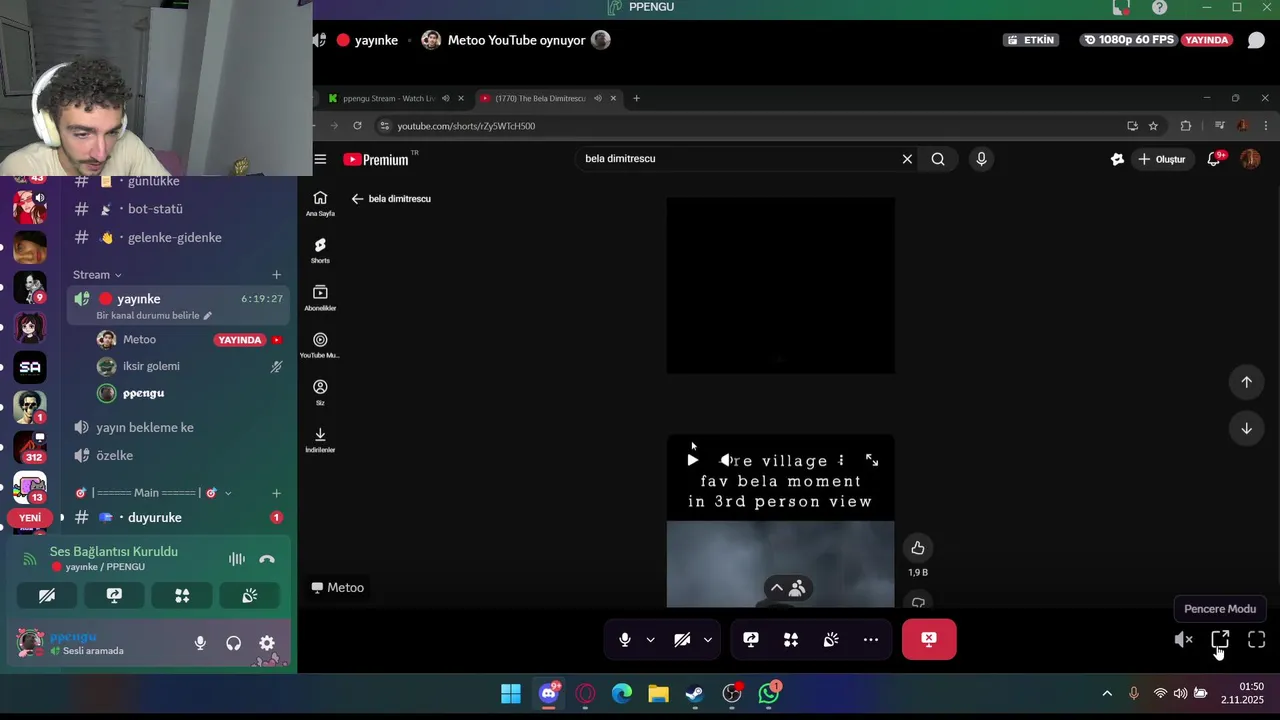1280x720 pixels.
Task: Collapse the Stream channel category
Action: [97, 275]
